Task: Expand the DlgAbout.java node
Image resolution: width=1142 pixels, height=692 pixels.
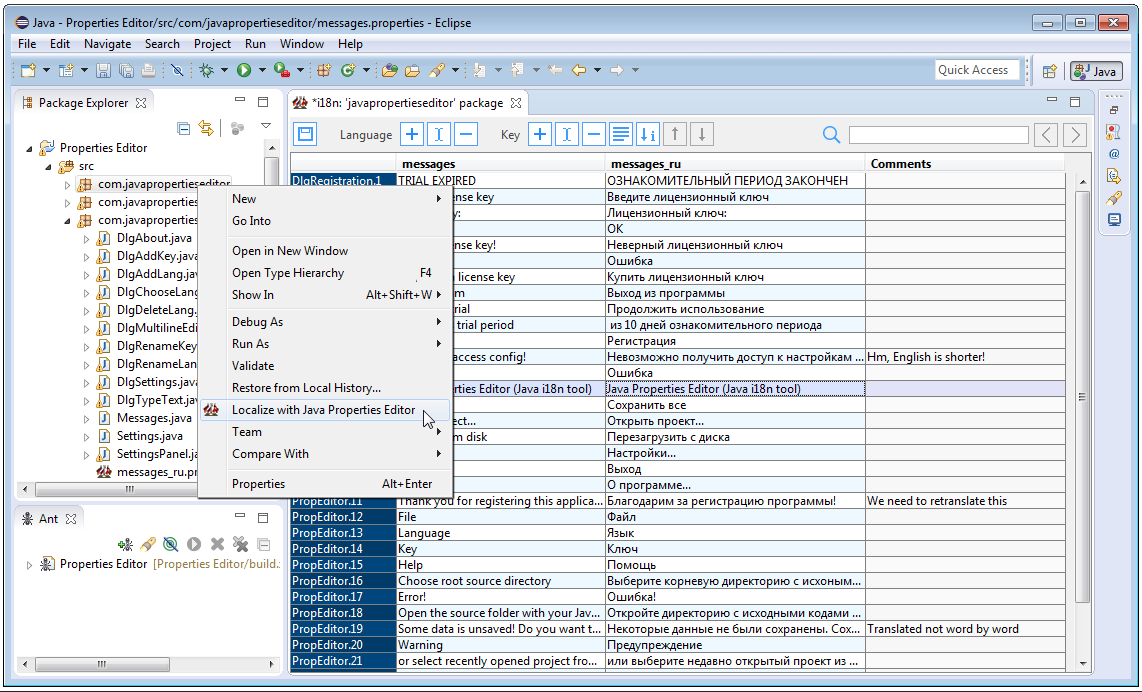Action: [x=85, y=238]
